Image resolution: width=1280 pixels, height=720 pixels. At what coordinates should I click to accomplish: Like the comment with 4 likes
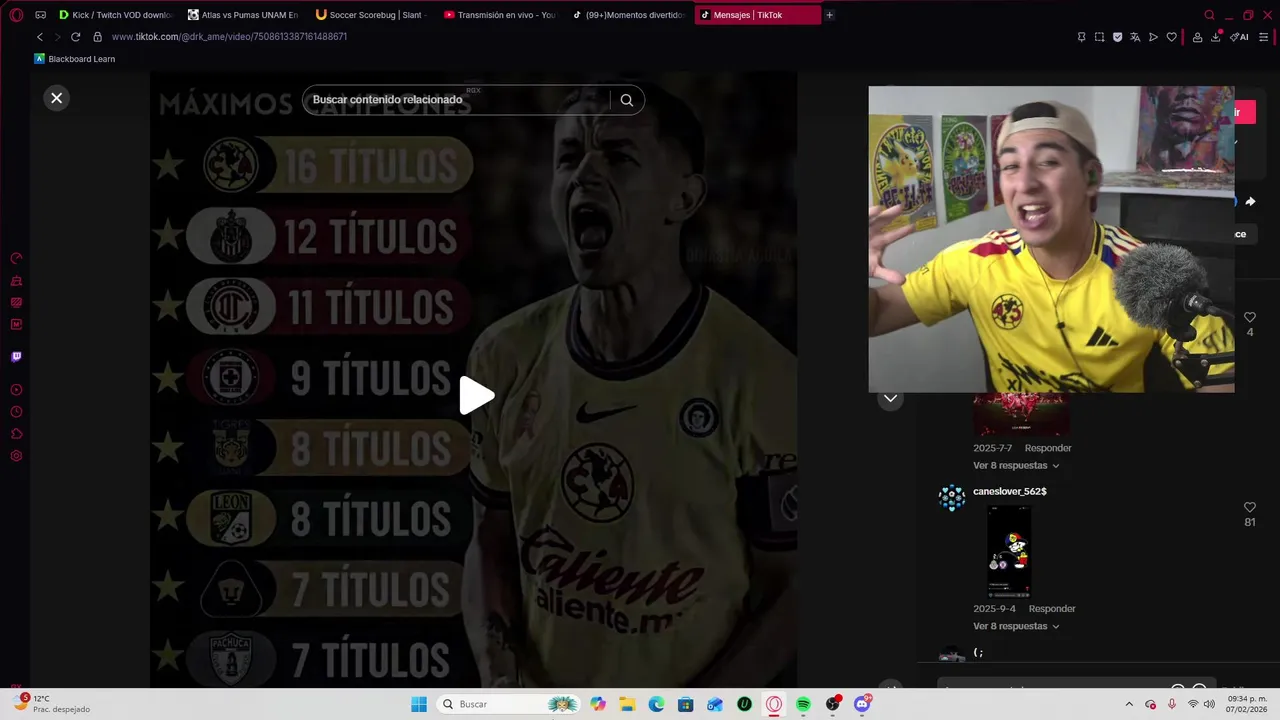(x=1249, y=318)
